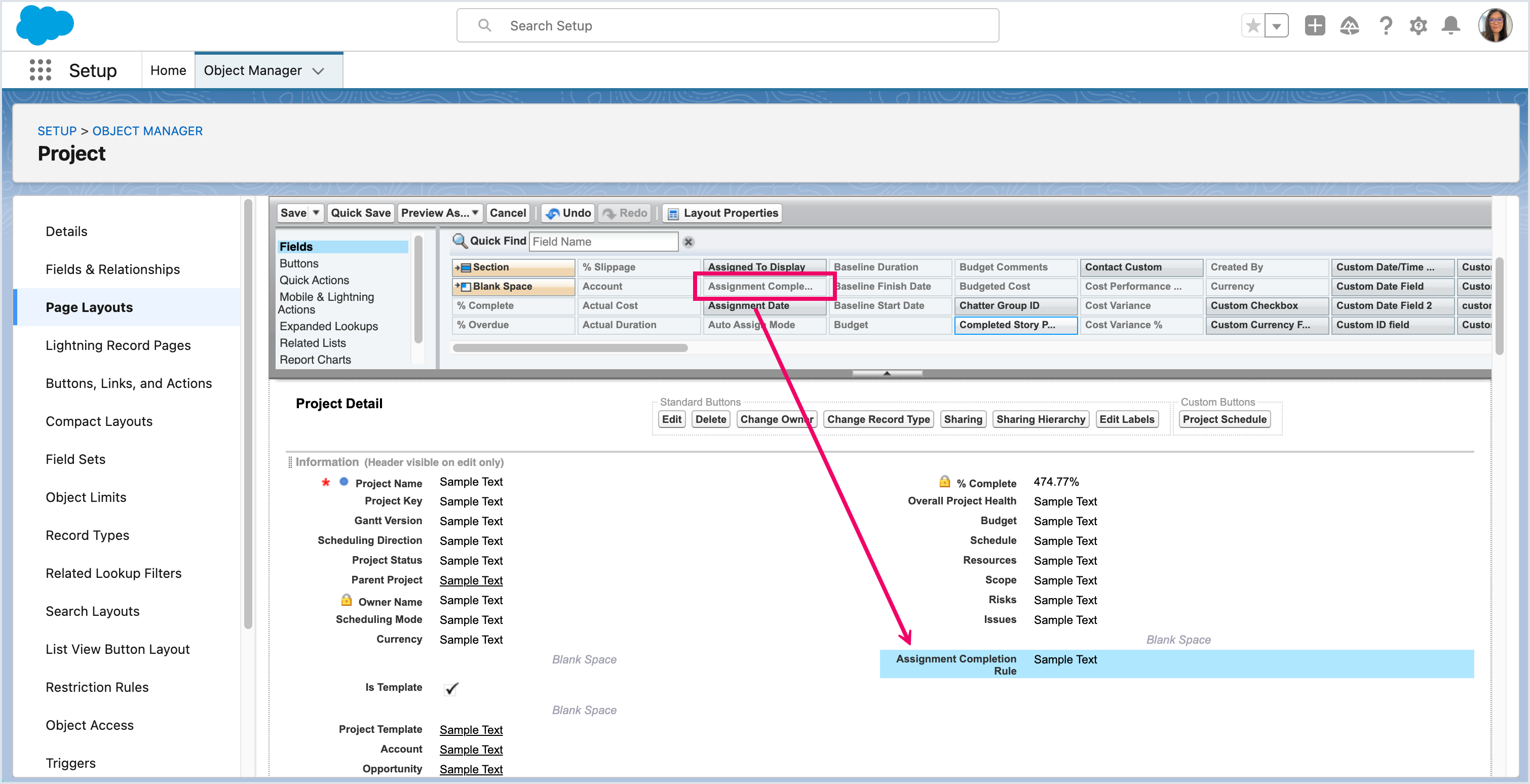This screenshot has width=1530, height=784.
Task: Open the Save dropdown arrow
Action: [x=316, y=213]
